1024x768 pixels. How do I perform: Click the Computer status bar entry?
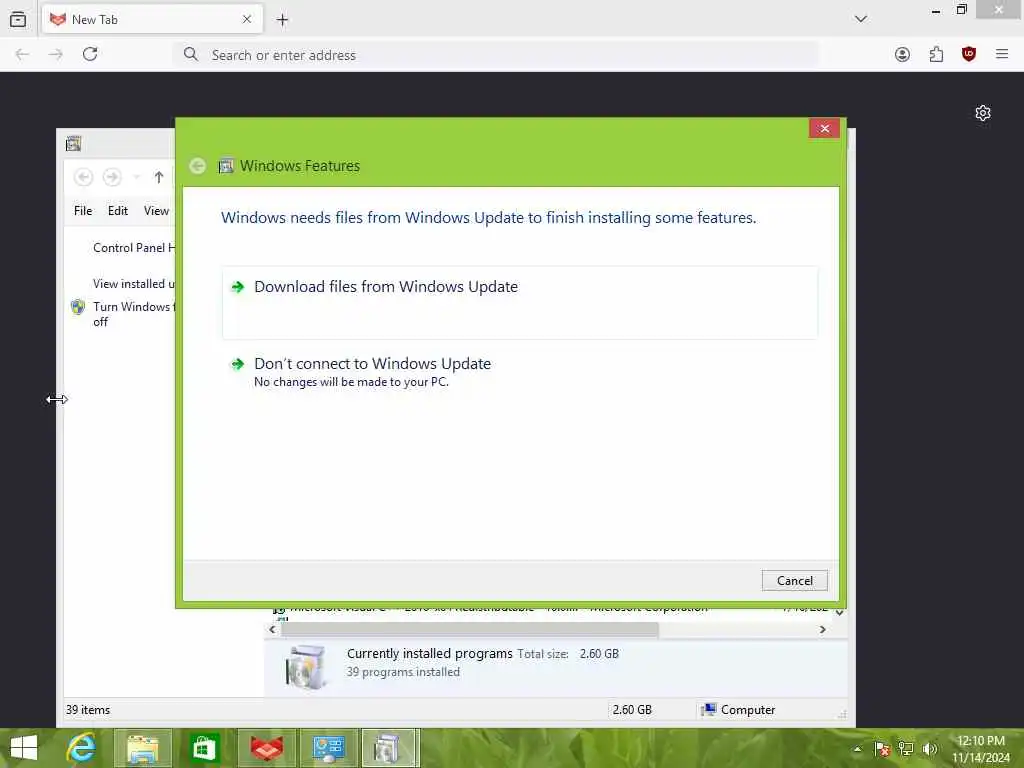[x=738, y=710]
